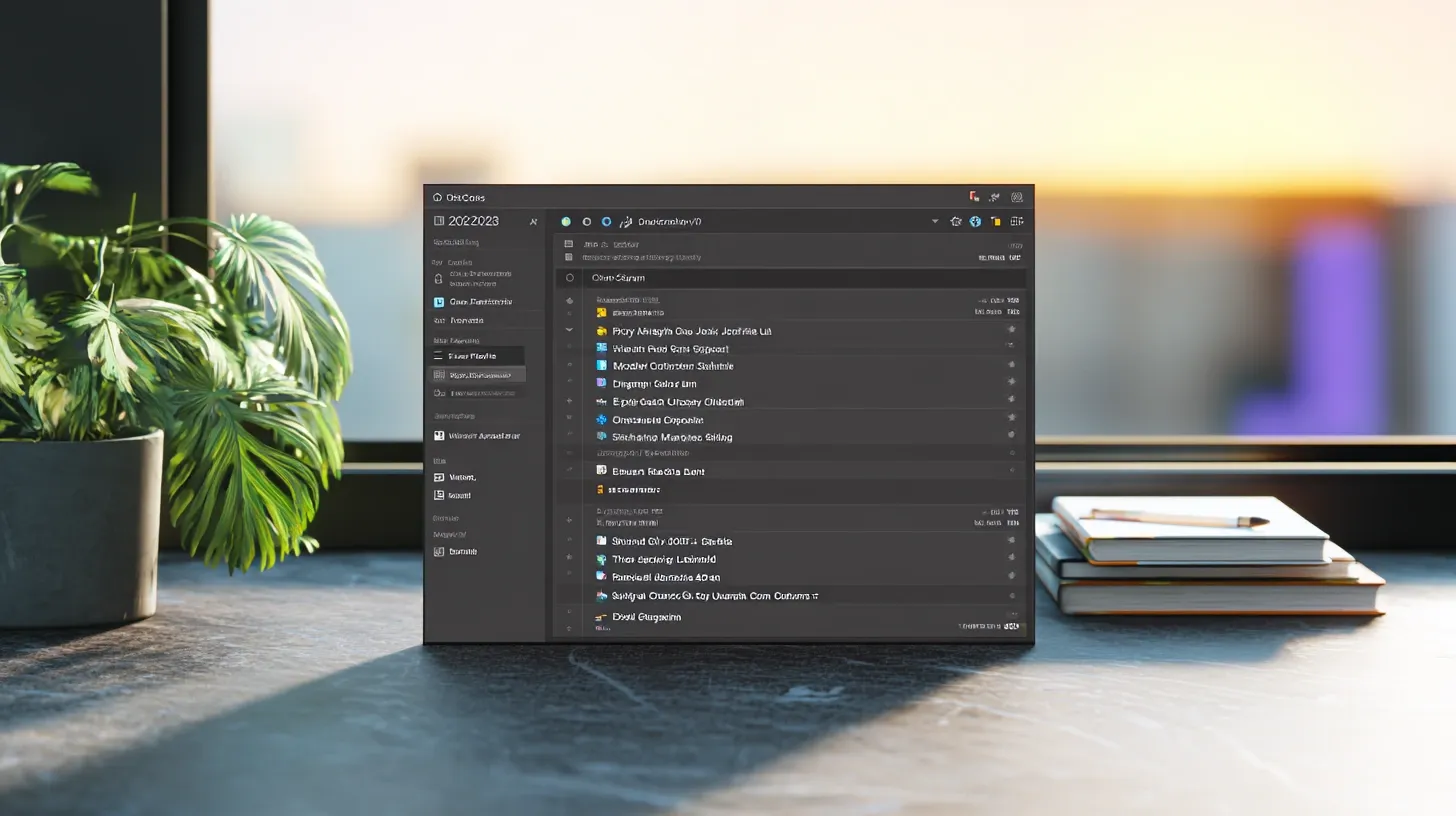
Task: Click the grid layout icon at toolbar's far right
Action: point(1017,221)
